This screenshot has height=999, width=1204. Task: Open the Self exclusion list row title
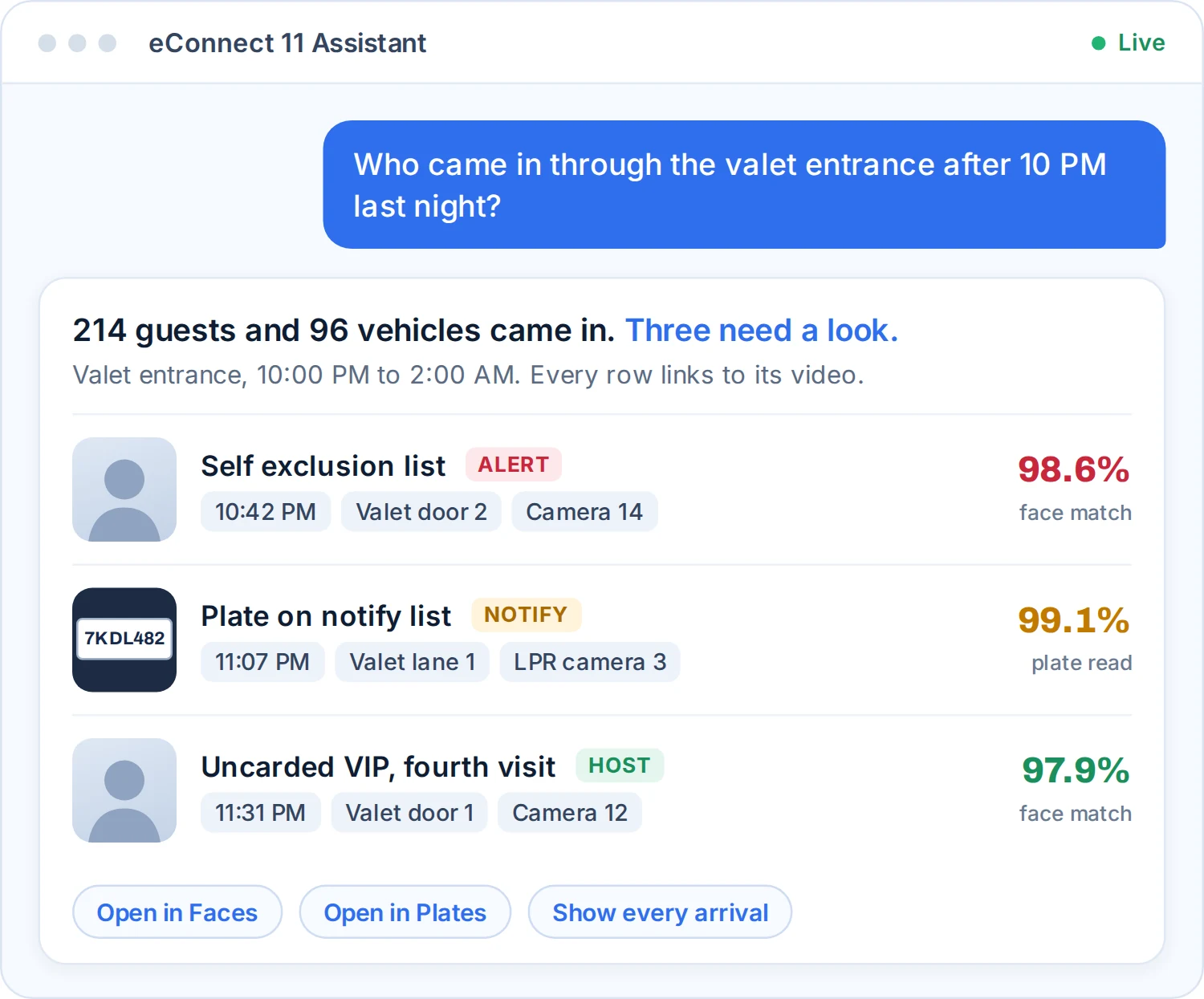tap(323, 466)
